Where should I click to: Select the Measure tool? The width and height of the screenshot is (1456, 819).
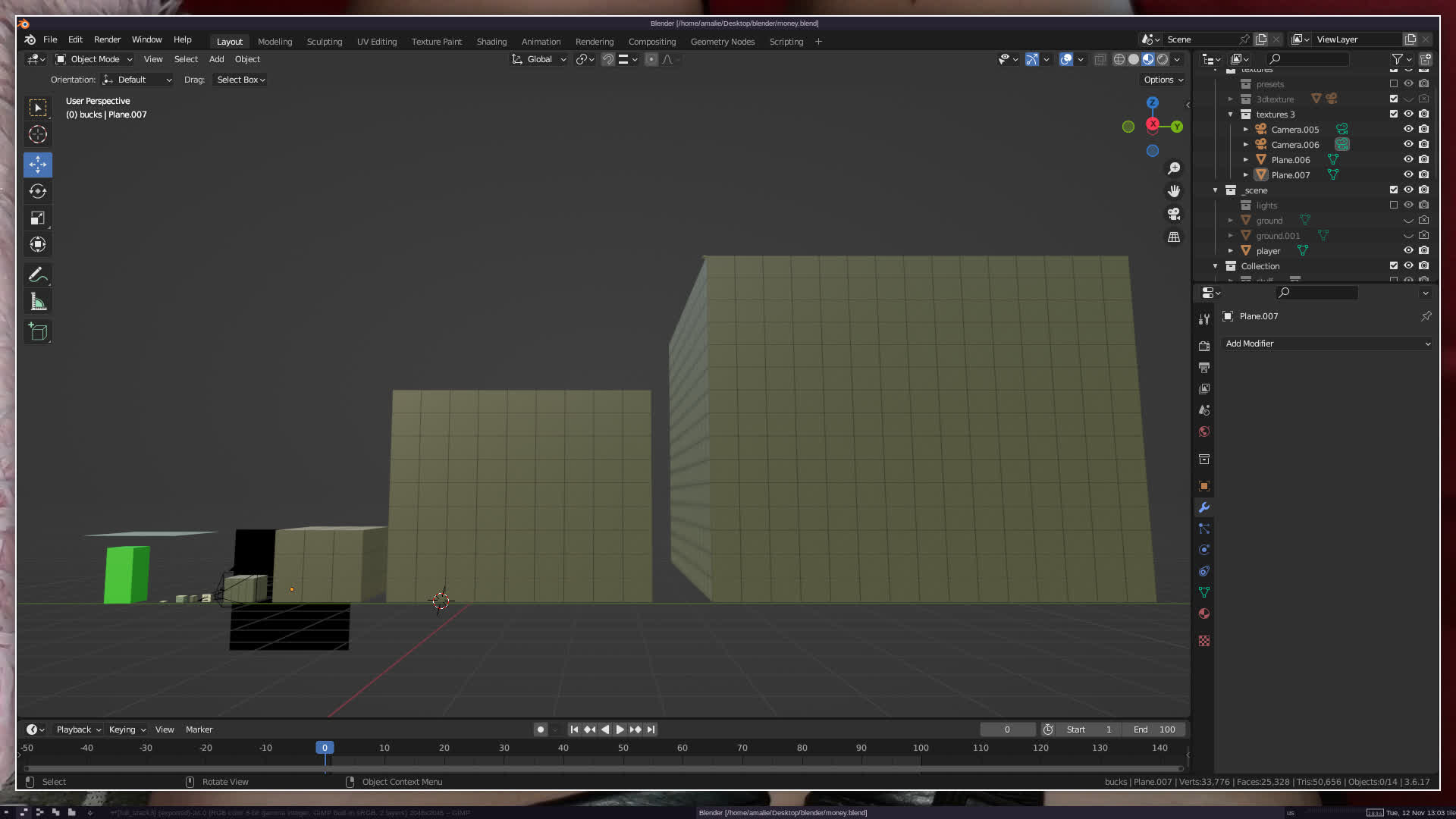click(38, 303)
